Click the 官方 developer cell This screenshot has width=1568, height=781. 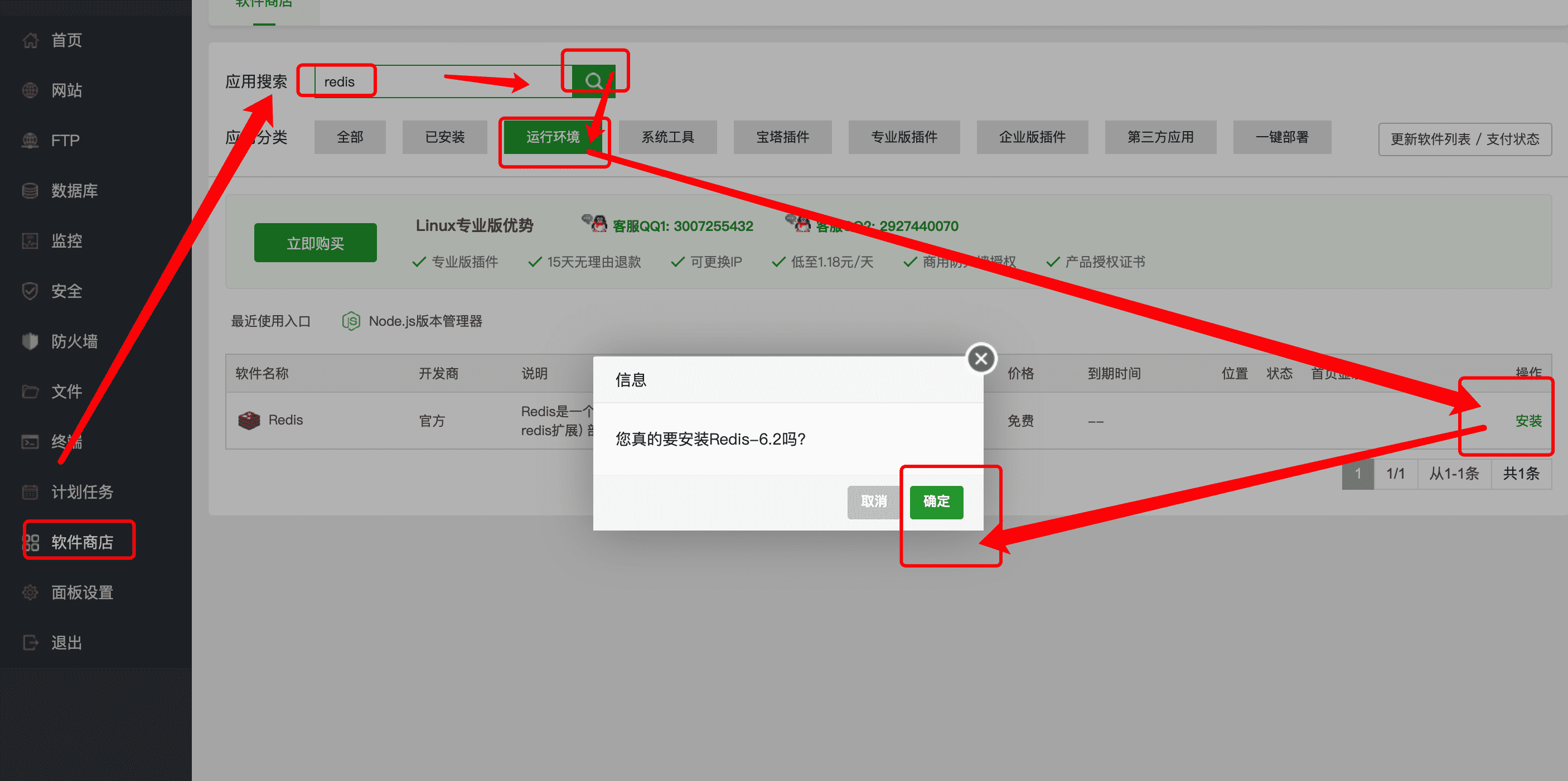click(432, 421)
